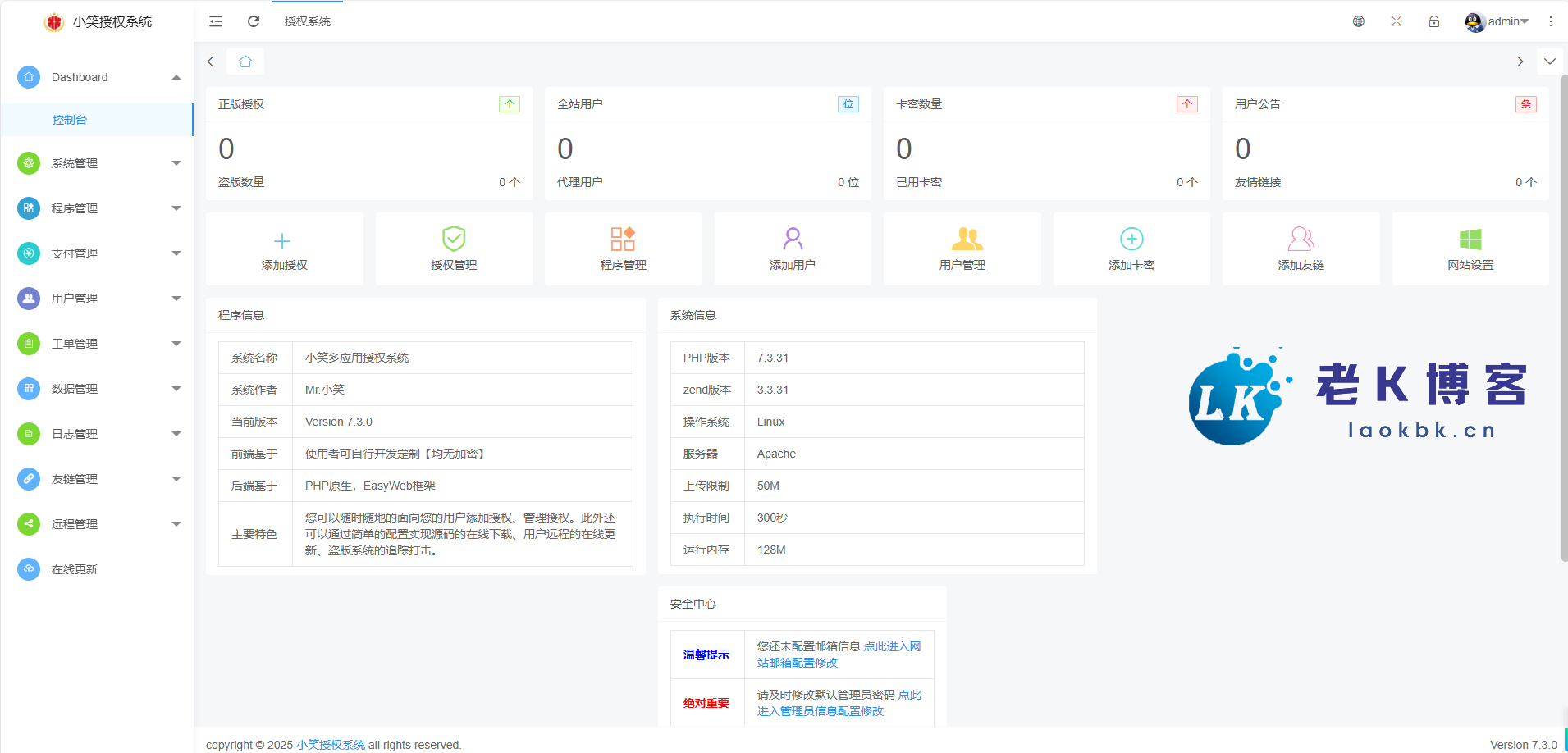Screen dimensions: 1568x753
Task: Collapse sidebar with the menu fold icon
Action: click(x=216, y=21)
